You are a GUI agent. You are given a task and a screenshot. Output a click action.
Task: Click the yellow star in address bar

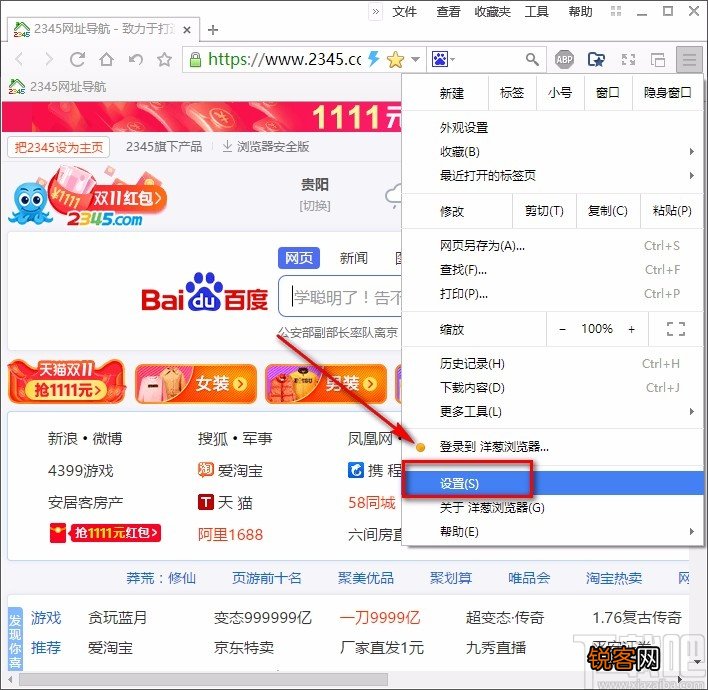point(395,59)
